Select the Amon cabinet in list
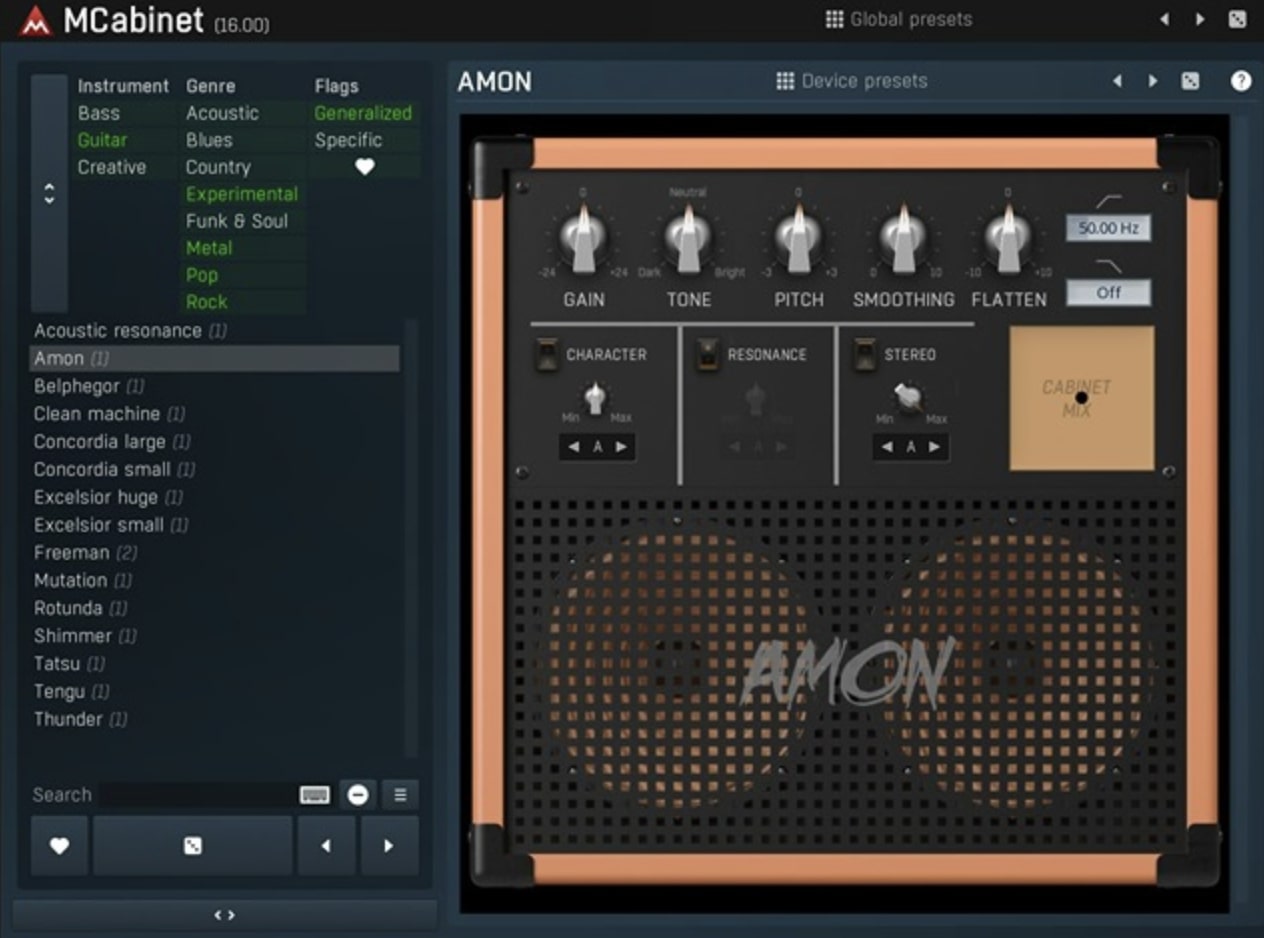This screenshot has width=1264, height=938. click(215, 359)
